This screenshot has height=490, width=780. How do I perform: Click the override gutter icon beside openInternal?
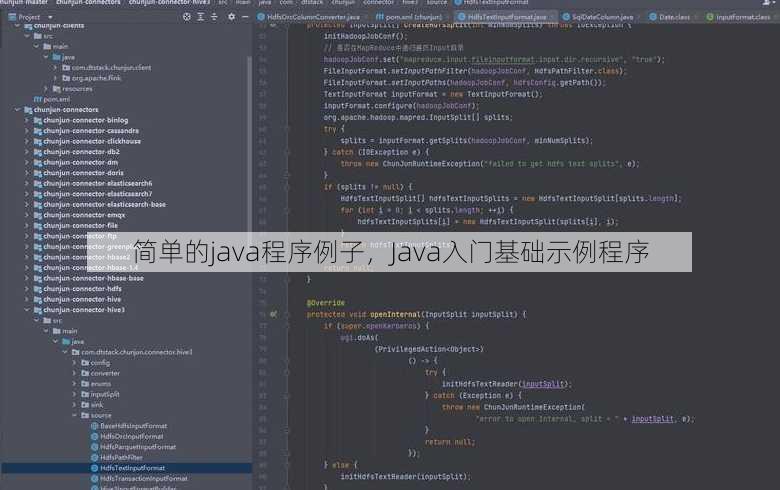click(273, 314)
